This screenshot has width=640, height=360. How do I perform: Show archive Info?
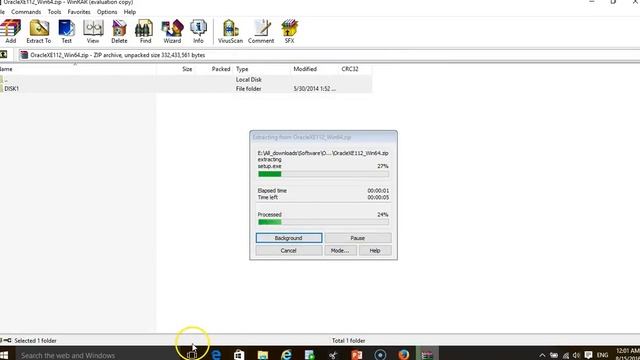coord(198,31)
